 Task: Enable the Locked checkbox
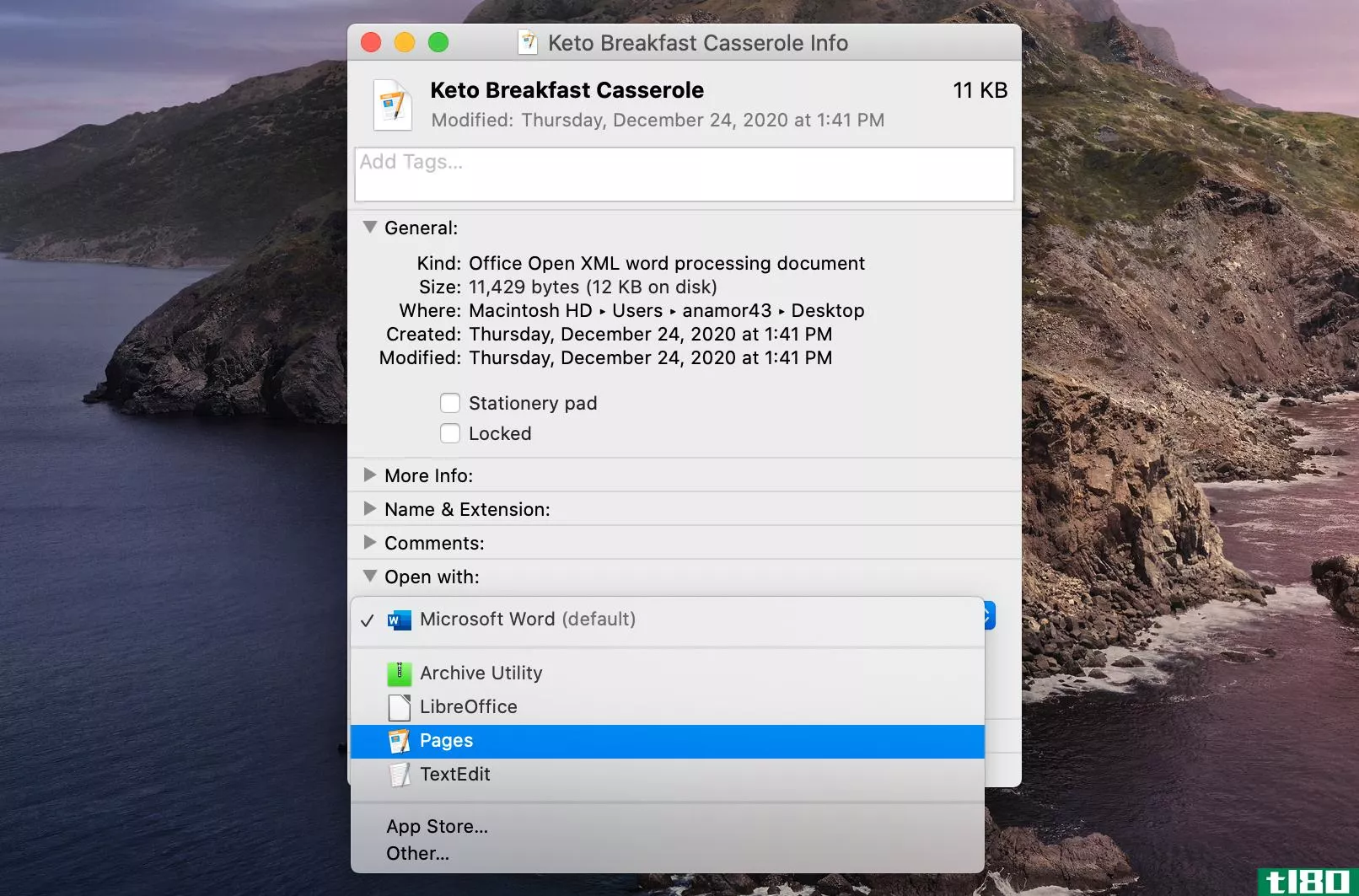point(450,433)
